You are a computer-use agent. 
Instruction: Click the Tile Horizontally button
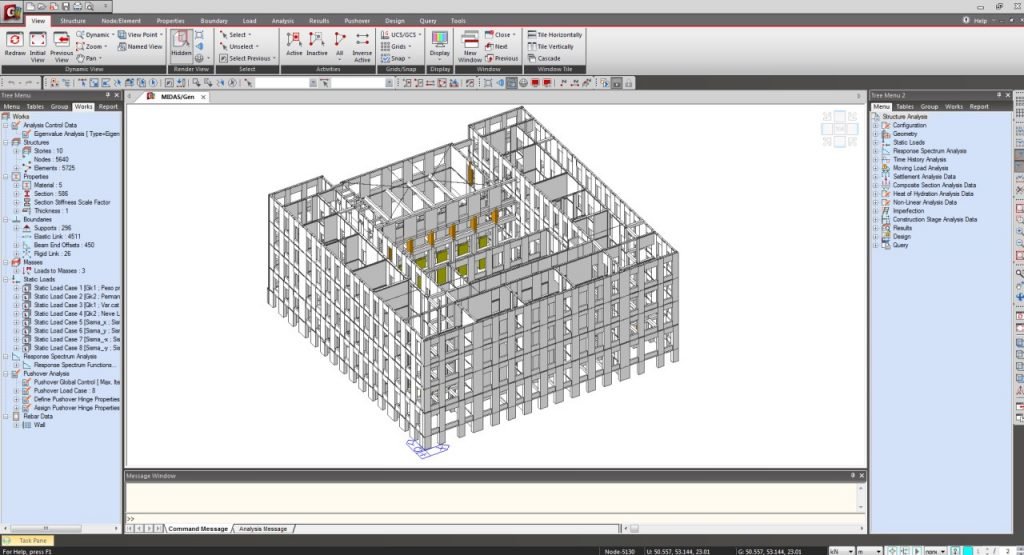[560, 34]
